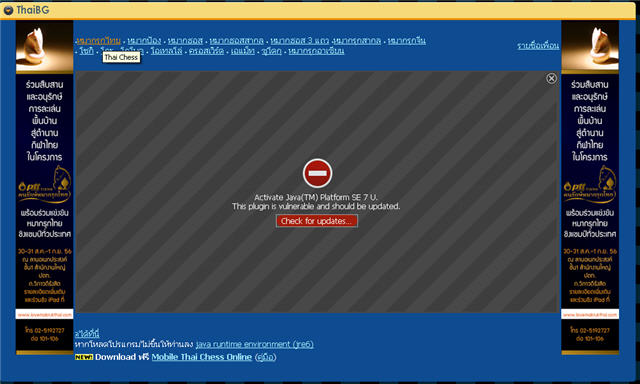This screenshot has width=640, height=384.
Task: Open the หมากรุกจีน (Chinese chess) link
Action: click(x=407, y=41)
